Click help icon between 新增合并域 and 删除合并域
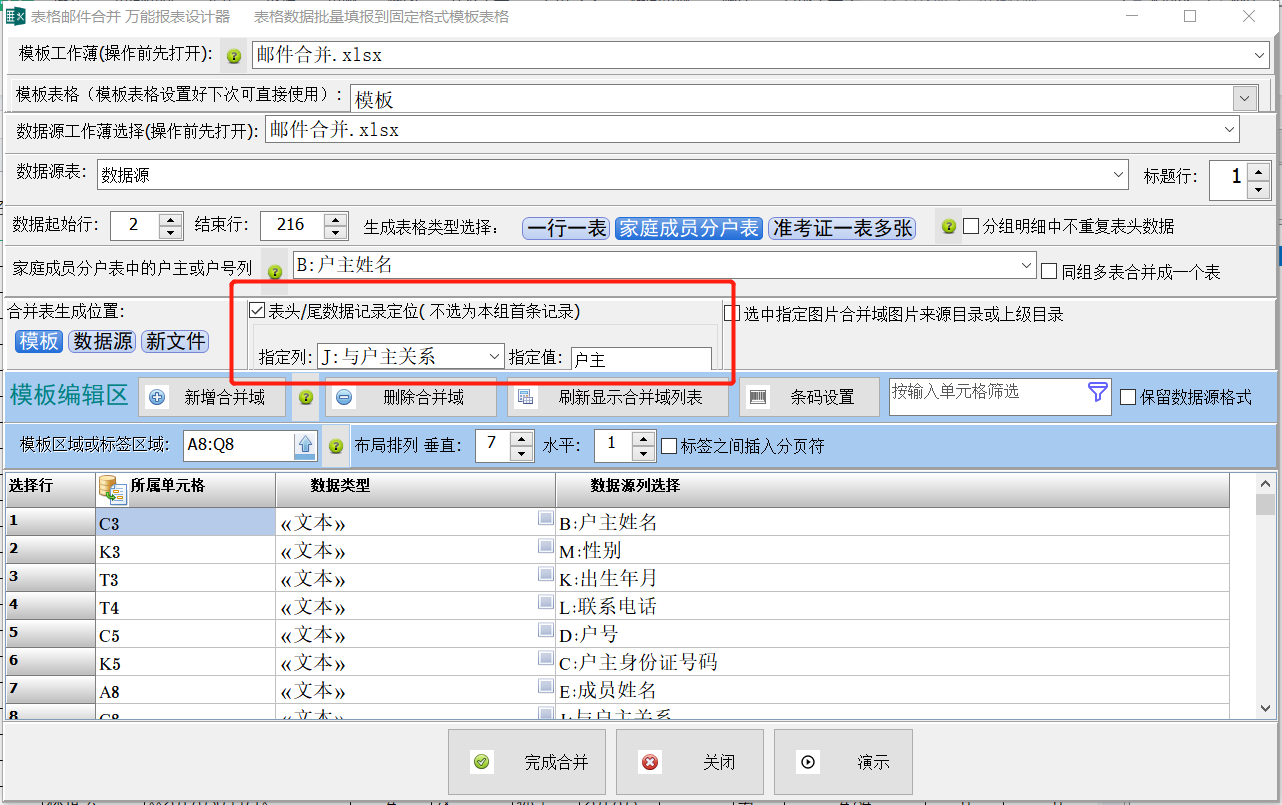1282x805 pixels. (308, 397)
